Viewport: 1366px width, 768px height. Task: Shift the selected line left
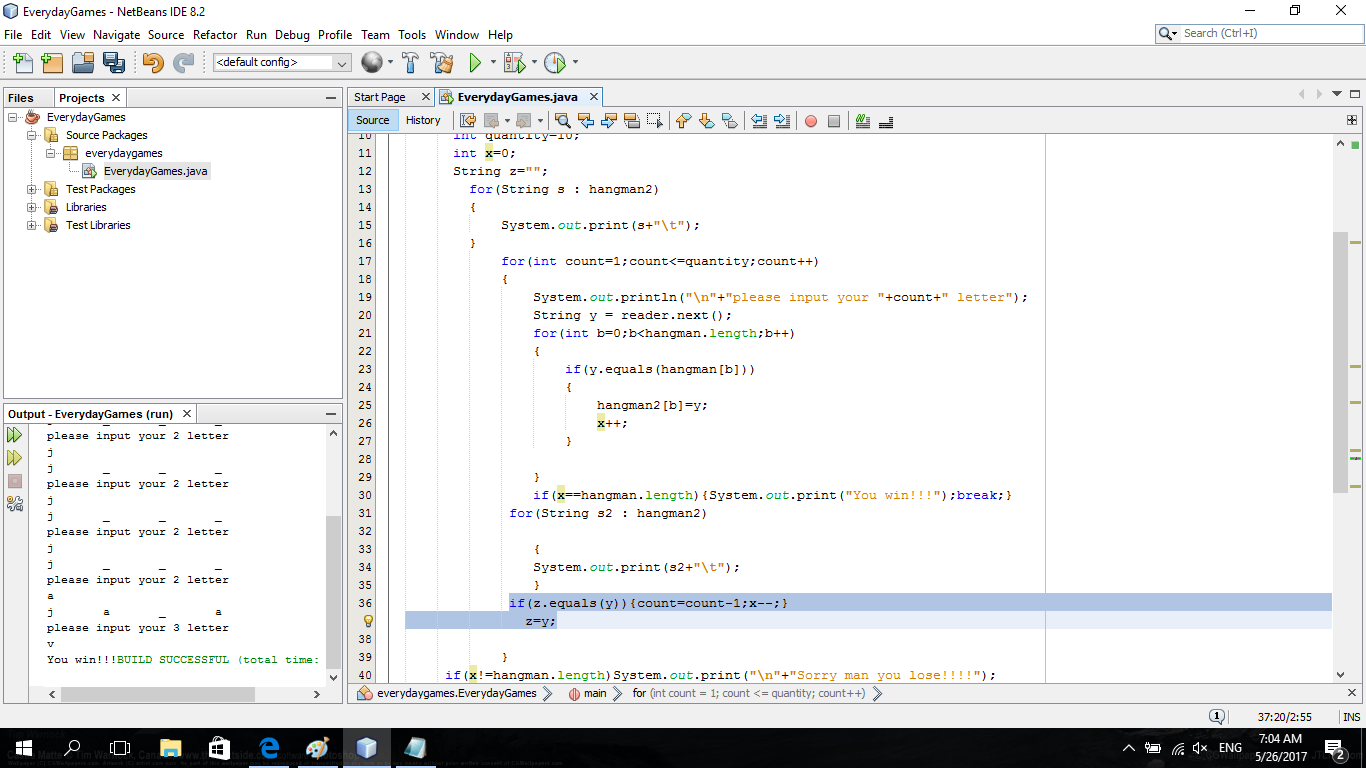click(758, 120)
